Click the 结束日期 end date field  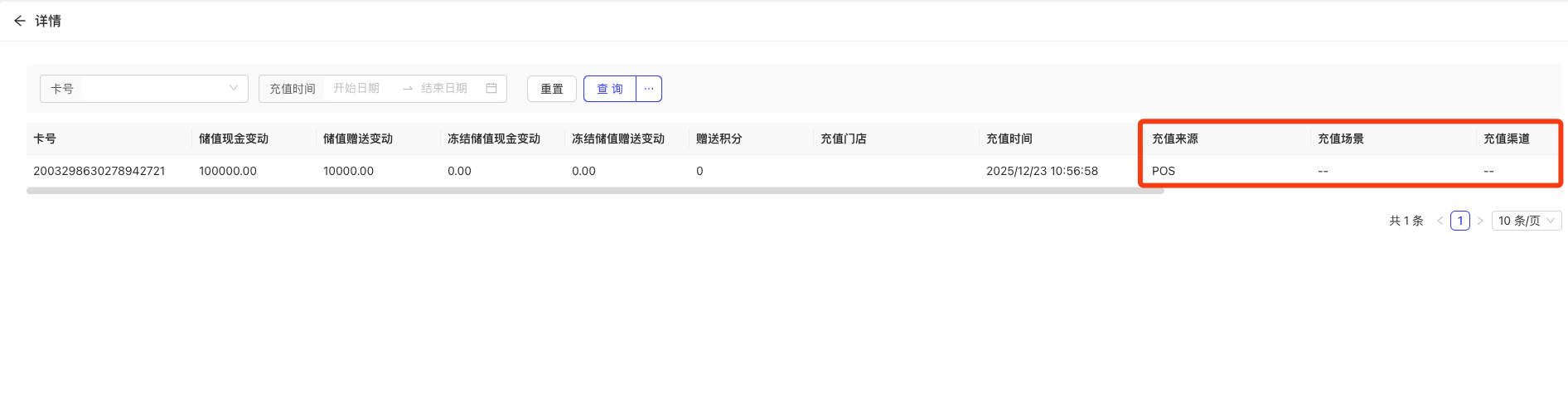(444, 88)
